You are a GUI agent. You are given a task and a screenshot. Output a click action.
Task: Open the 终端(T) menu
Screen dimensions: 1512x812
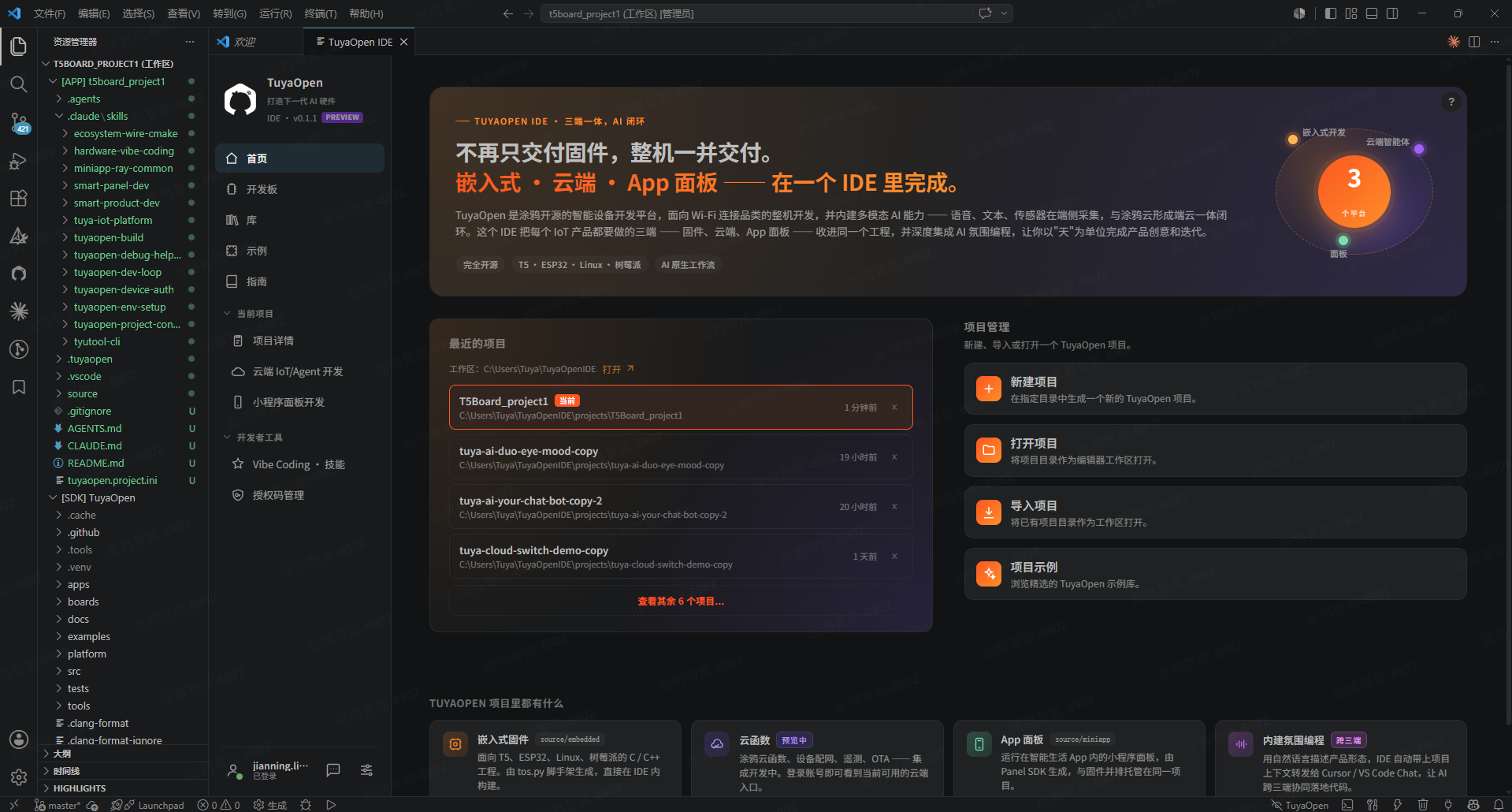(321, 13)
